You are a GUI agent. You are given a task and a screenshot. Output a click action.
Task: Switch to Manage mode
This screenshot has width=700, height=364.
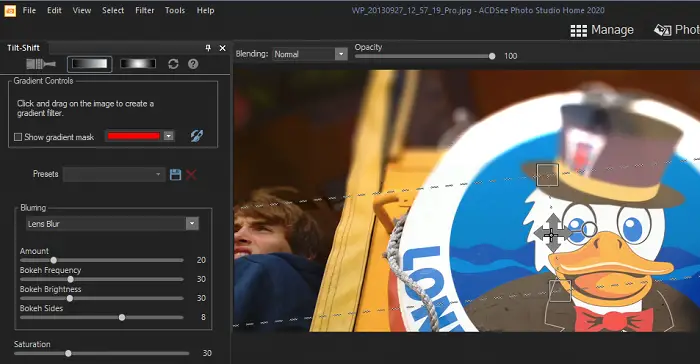pos(602,30)
